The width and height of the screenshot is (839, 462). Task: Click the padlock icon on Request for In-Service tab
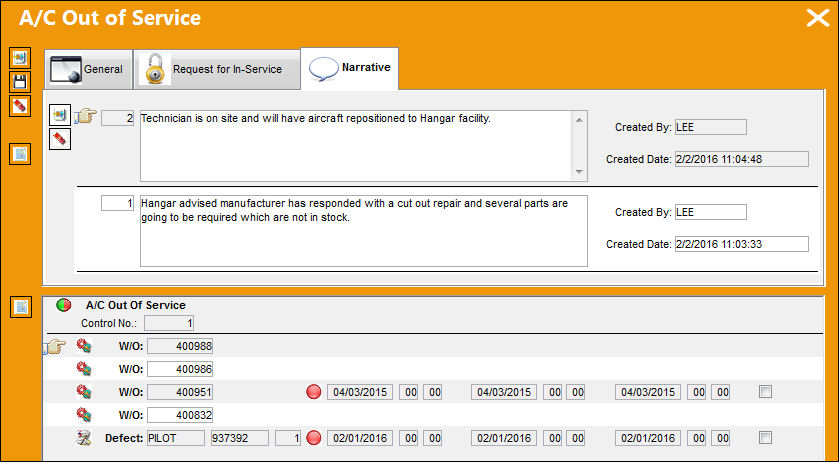155,69
